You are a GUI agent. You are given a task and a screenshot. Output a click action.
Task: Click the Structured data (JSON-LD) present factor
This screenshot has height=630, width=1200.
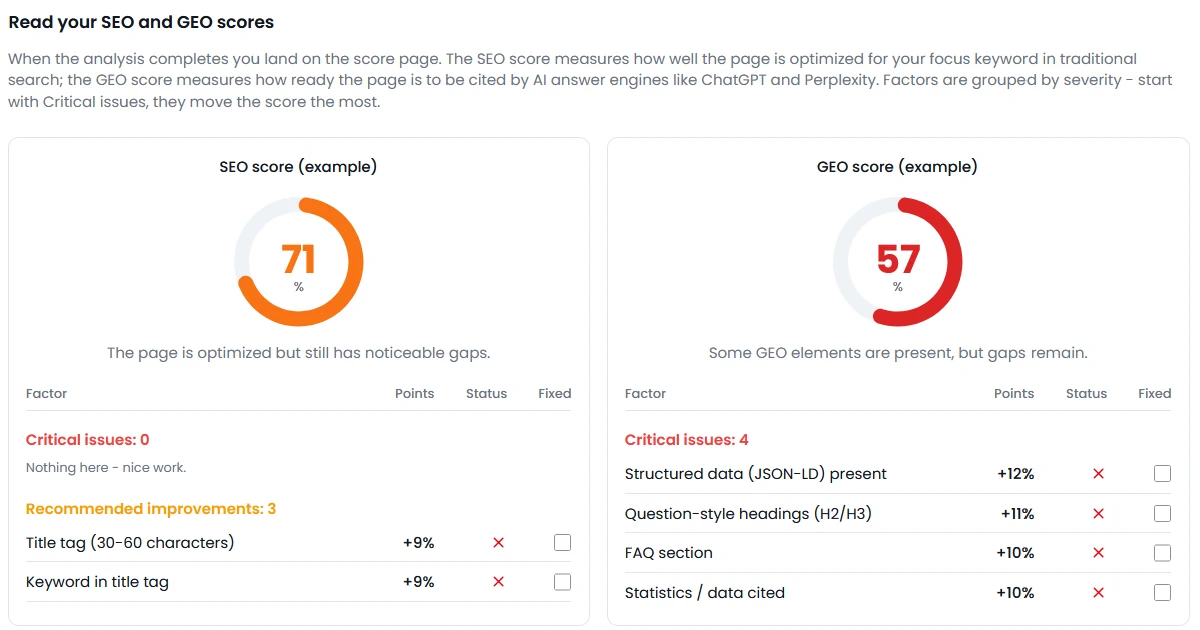[756, 474]
